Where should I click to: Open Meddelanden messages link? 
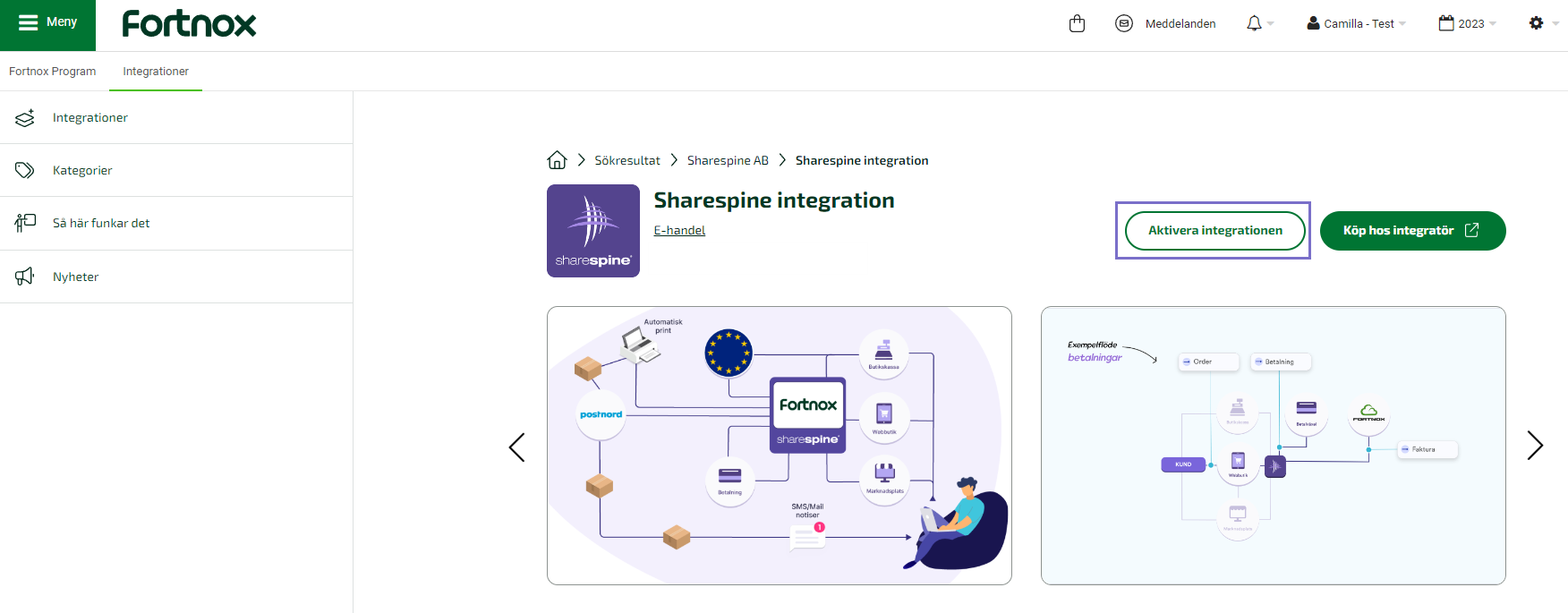(1180, 24)
